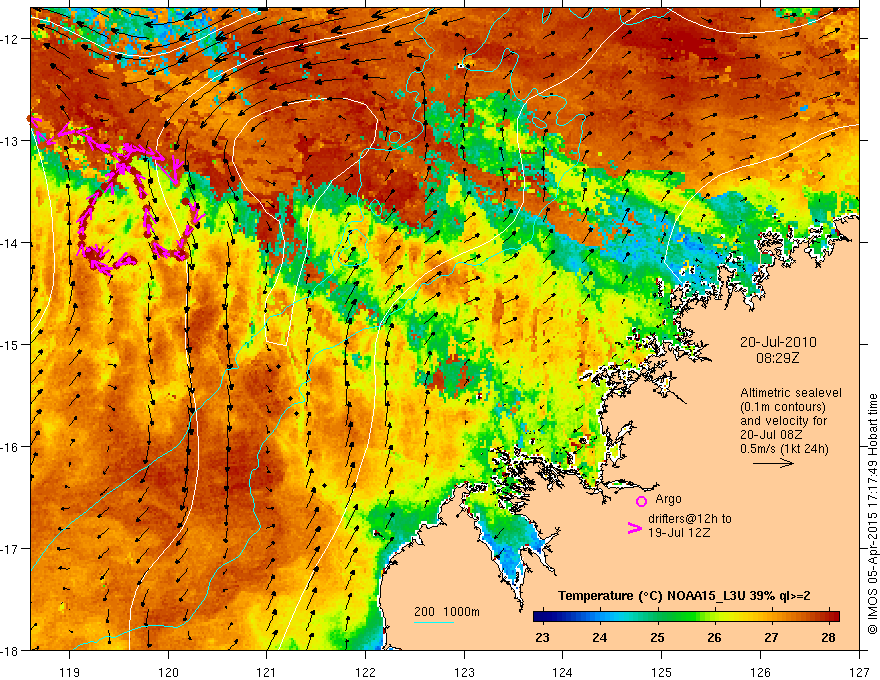Viewport: 880px width, 680px height.
Task: Click the longitude axis label 124
Action: pos(562,672)
